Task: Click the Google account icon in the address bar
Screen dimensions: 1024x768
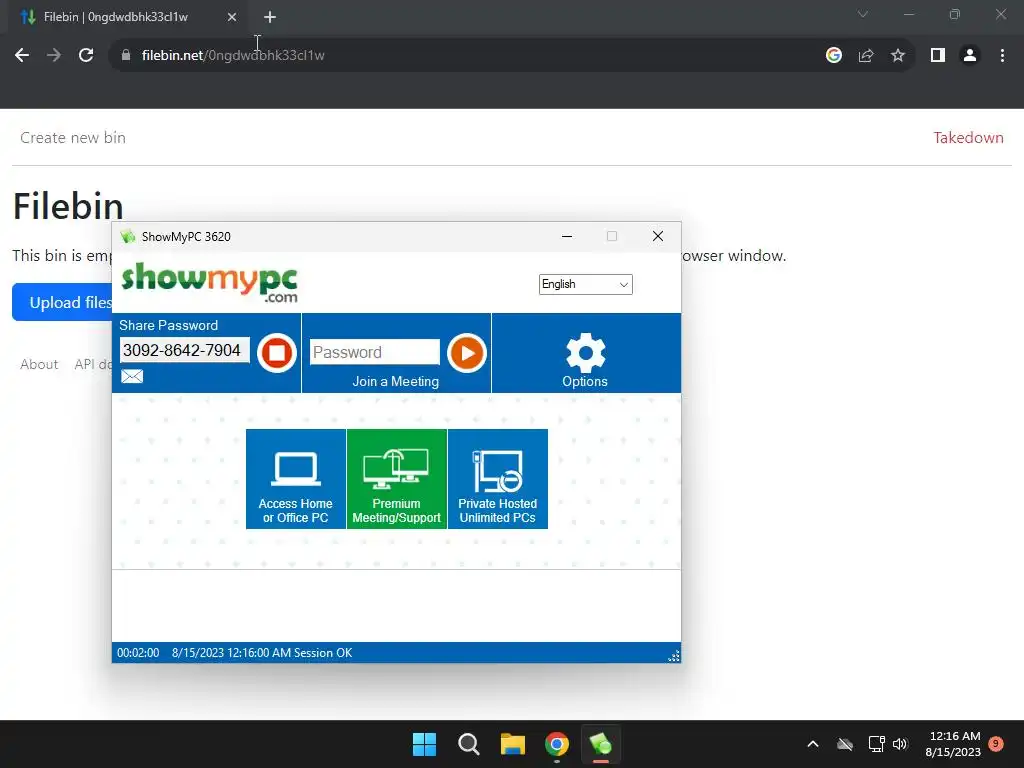Action: click(834, 56)
